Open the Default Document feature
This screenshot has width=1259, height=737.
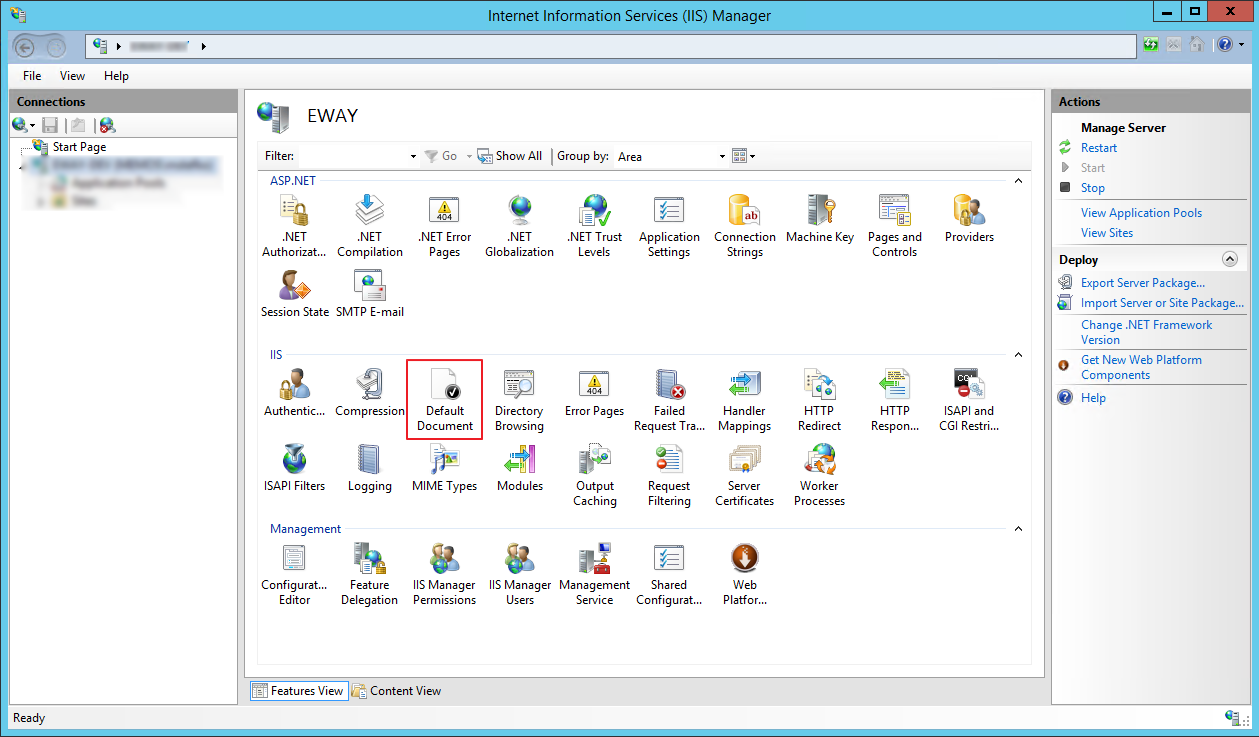coord(445,399)
